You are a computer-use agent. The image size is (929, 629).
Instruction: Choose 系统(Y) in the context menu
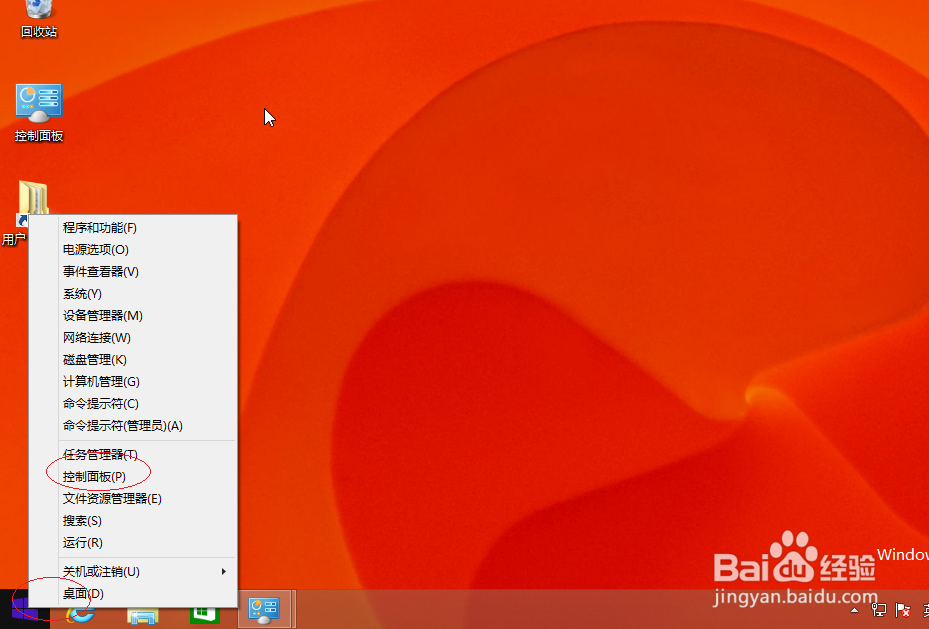(133, 294)
